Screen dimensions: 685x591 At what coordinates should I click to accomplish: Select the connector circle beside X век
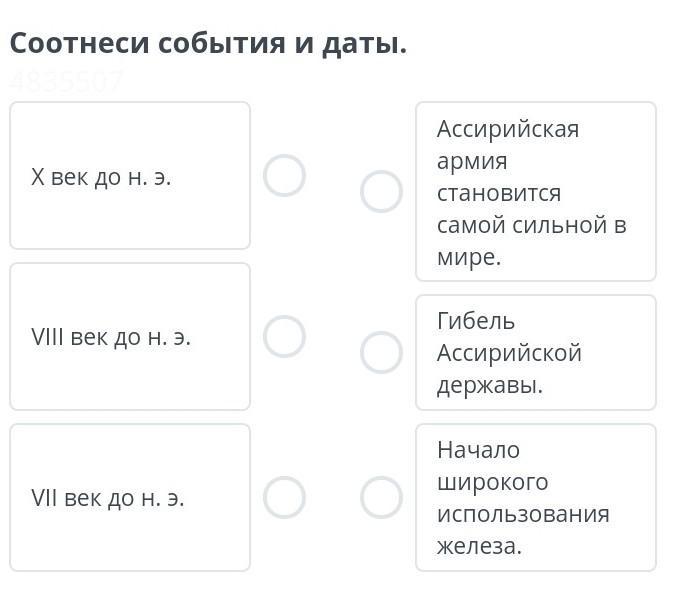284,175
